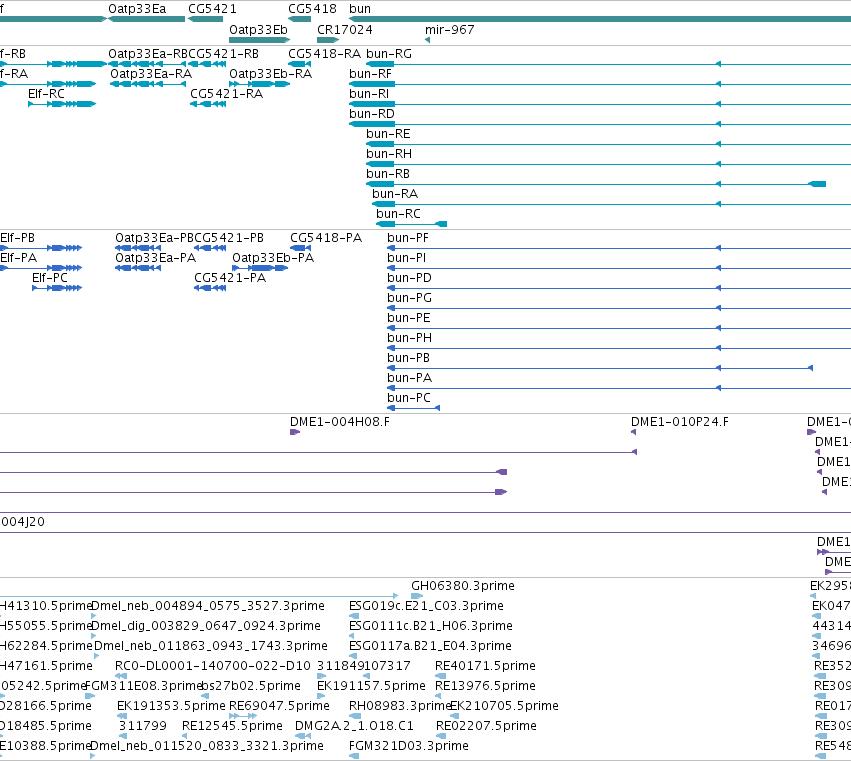Image resolution: width=851 pixels, height=761 pixels.
Task: Select EST EK210705.5prime
Action: click(455, 716)
